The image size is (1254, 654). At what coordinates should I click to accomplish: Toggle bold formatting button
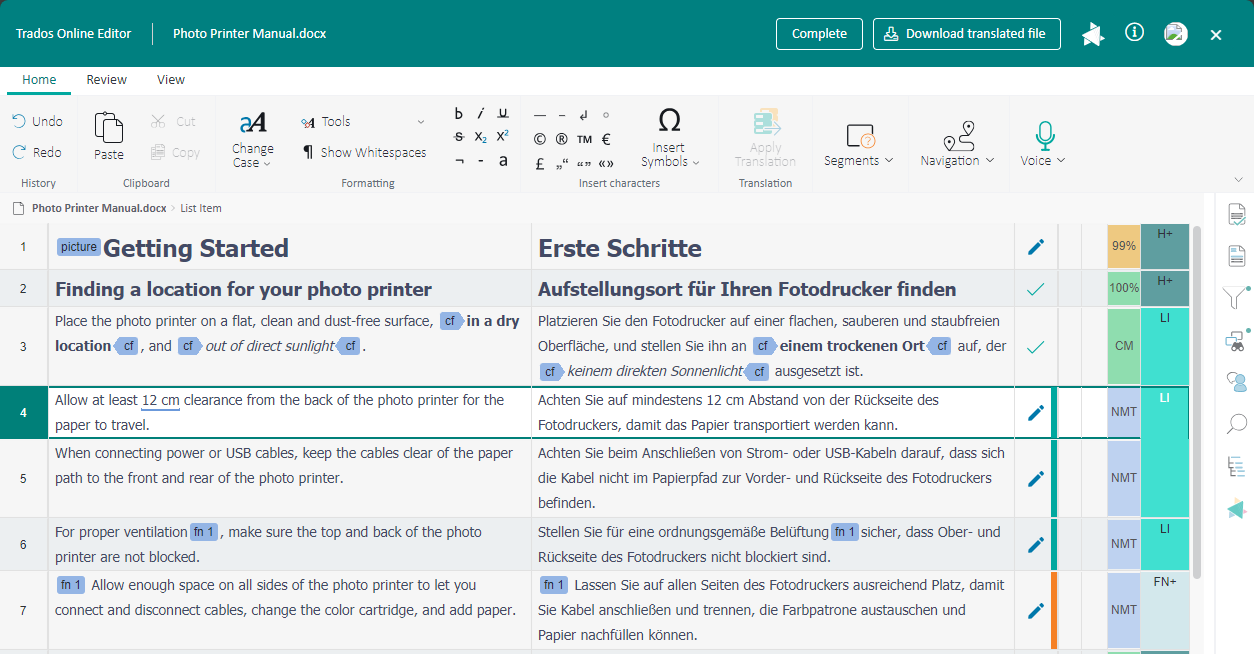tap(459, 113)
